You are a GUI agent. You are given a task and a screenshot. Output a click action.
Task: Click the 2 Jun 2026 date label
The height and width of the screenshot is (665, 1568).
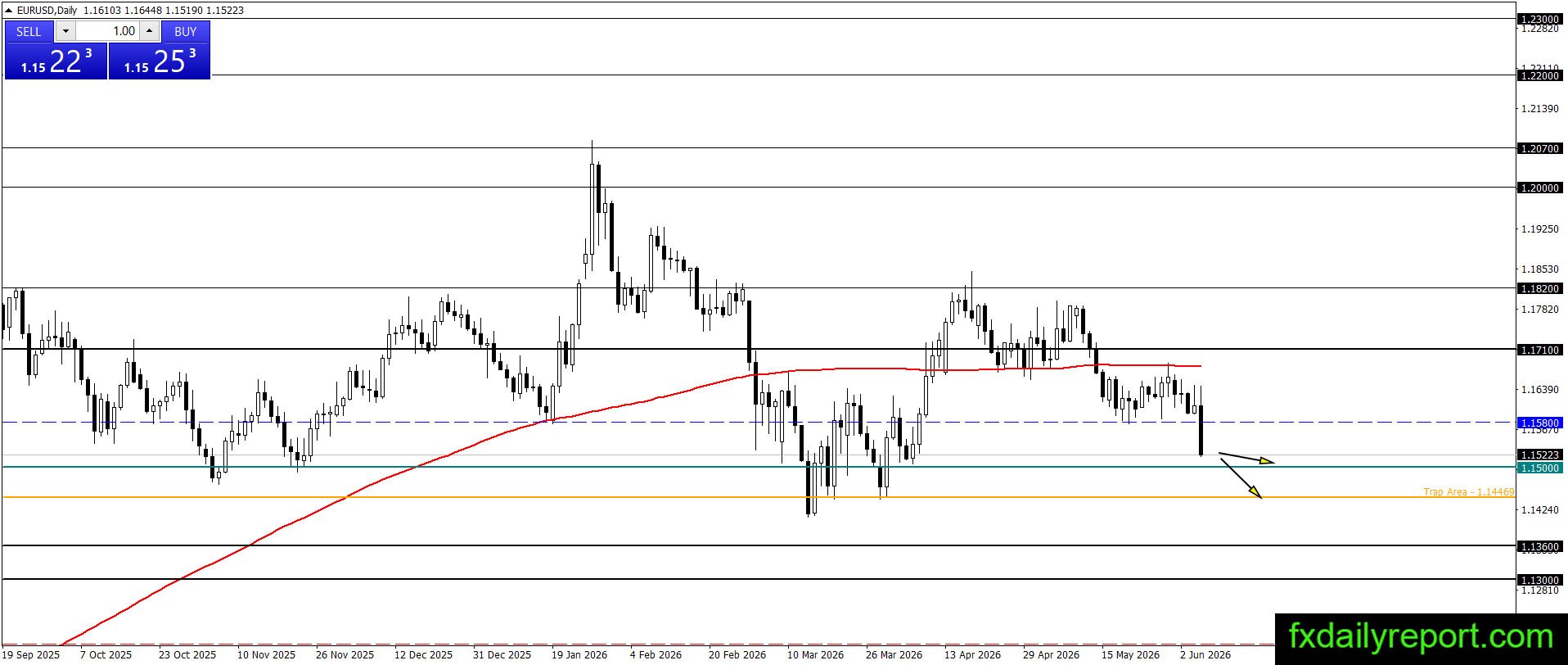pyautogui.click(x=1205, y=654)
